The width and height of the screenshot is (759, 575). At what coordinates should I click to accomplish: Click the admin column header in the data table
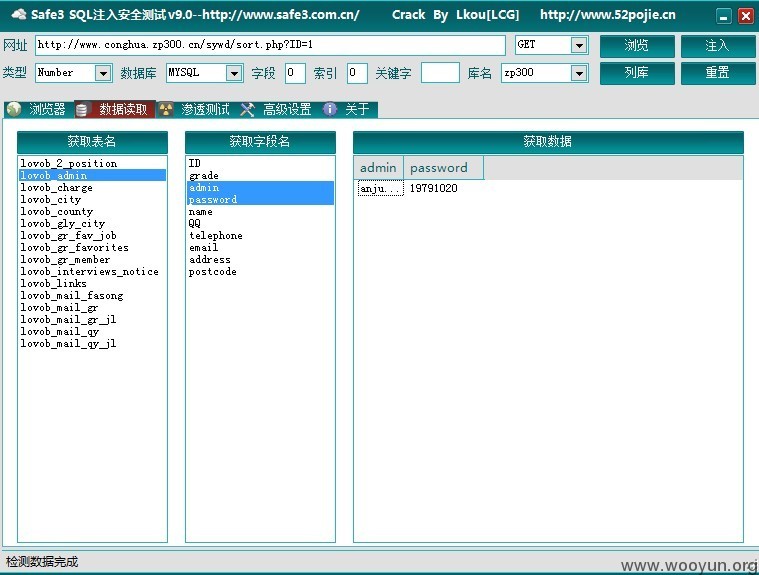[379, 168]
